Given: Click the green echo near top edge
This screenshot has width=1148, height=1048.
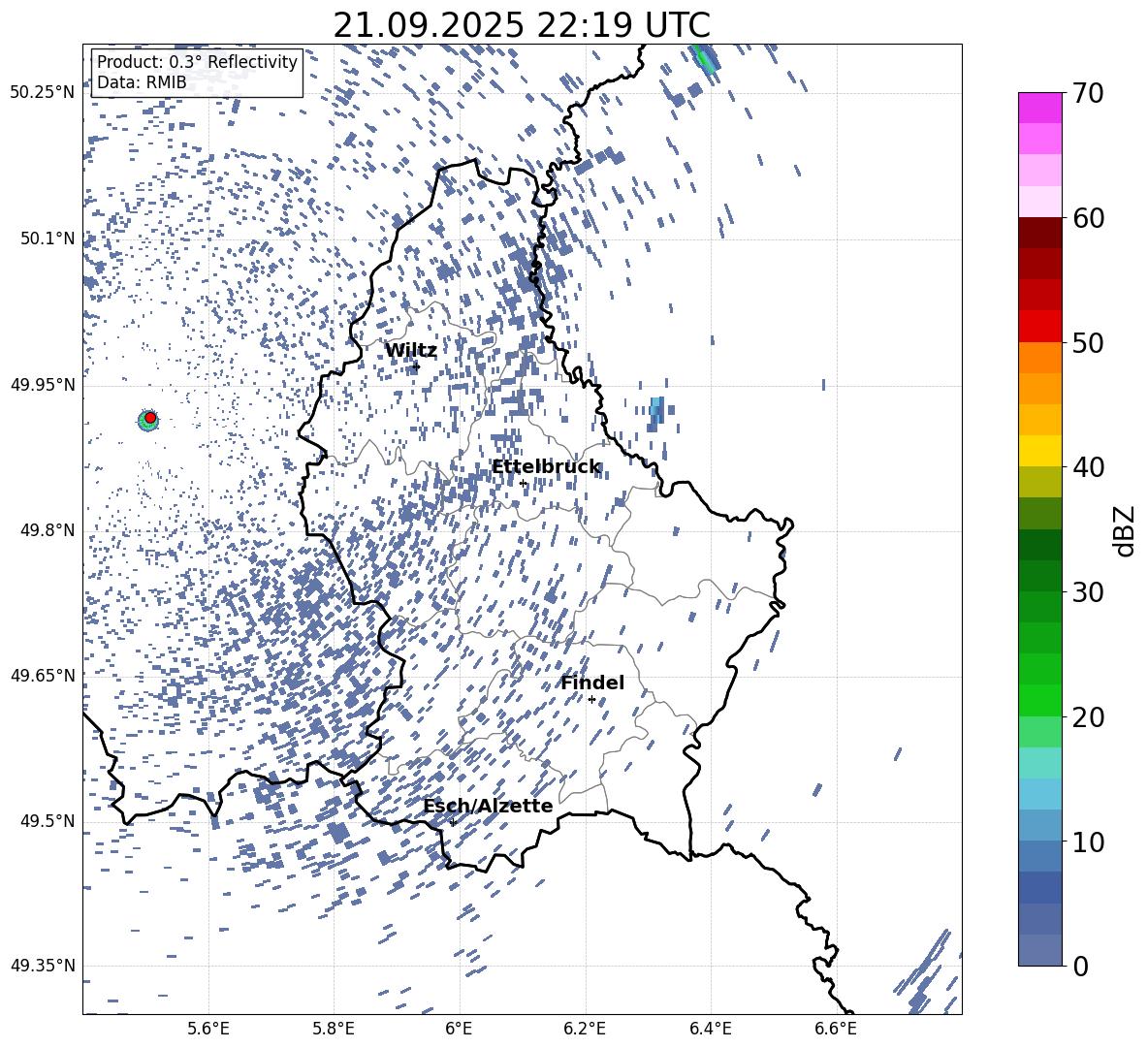Looking at the screenshot, I should pos(704,58).
